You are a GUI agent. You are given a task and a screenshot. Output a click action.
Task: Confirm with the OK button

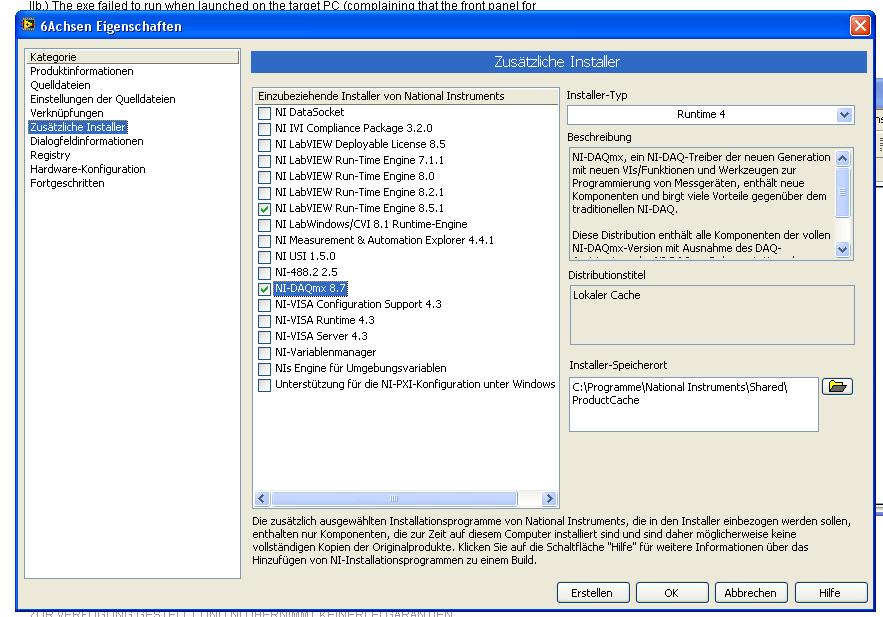click(x=671, y=593)
